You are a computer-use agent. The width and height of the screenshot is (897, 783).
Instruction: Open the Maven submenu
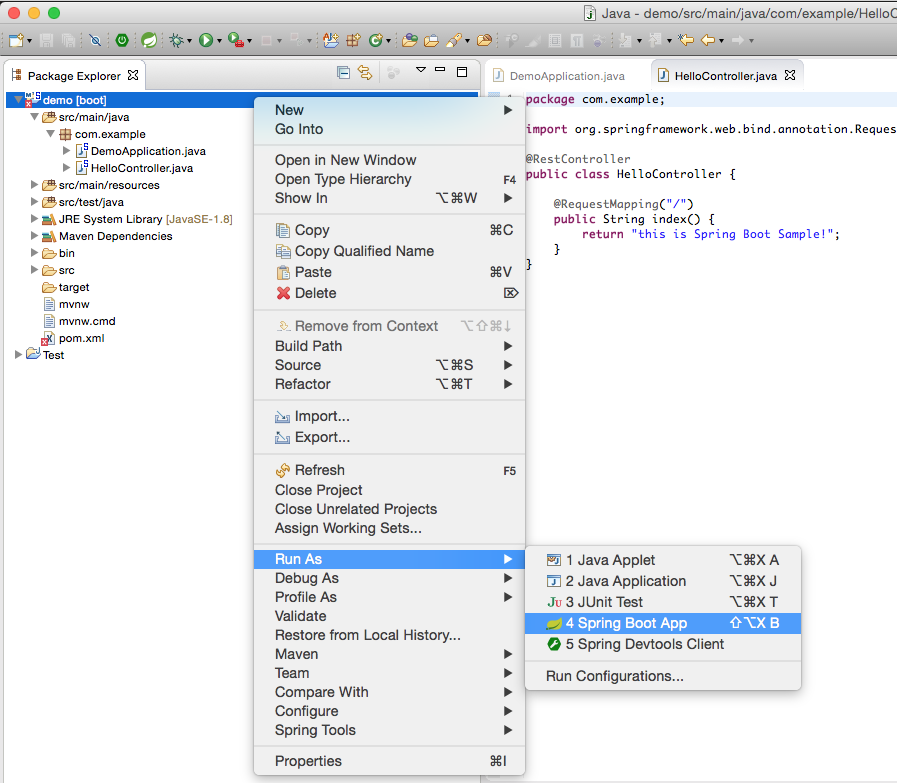click(x=389, y=654)
